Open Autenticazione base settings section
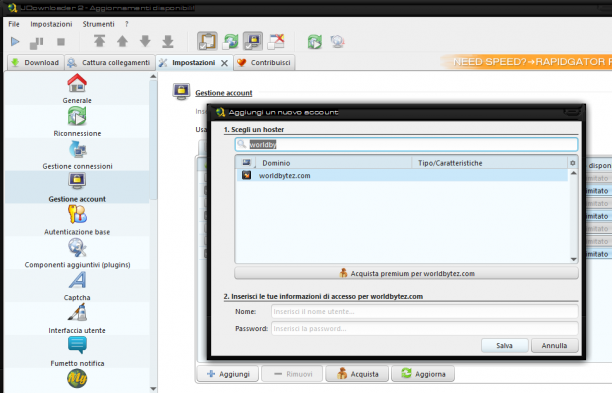 point(77,220)
